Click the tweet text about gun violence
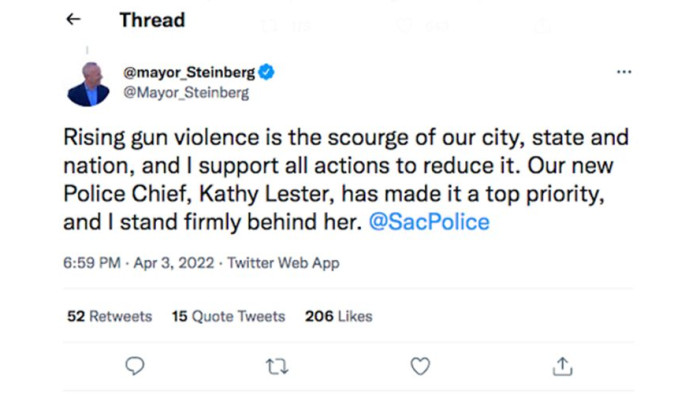 tap(346, 179)
